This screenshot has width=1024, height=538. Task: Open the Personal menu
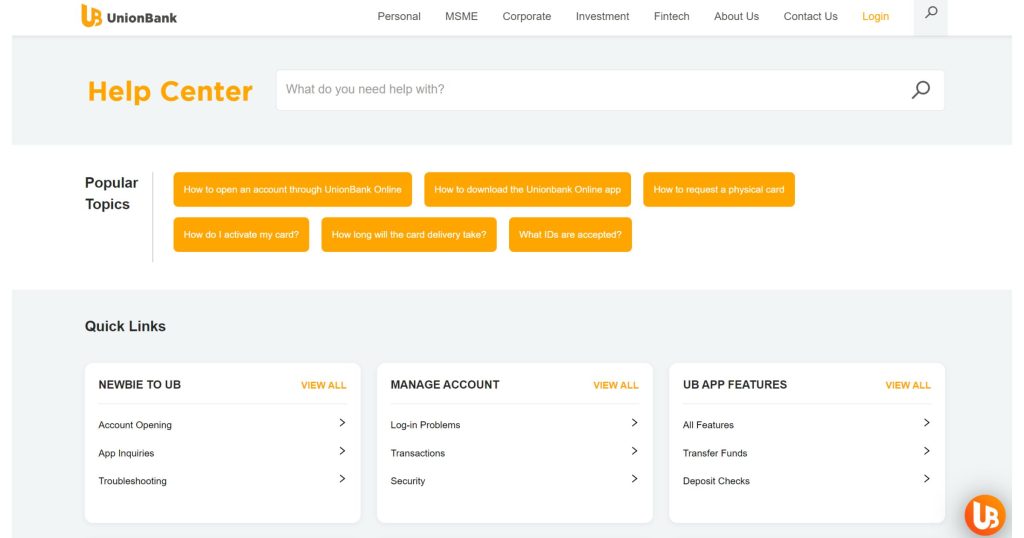(x=399, y=16)
